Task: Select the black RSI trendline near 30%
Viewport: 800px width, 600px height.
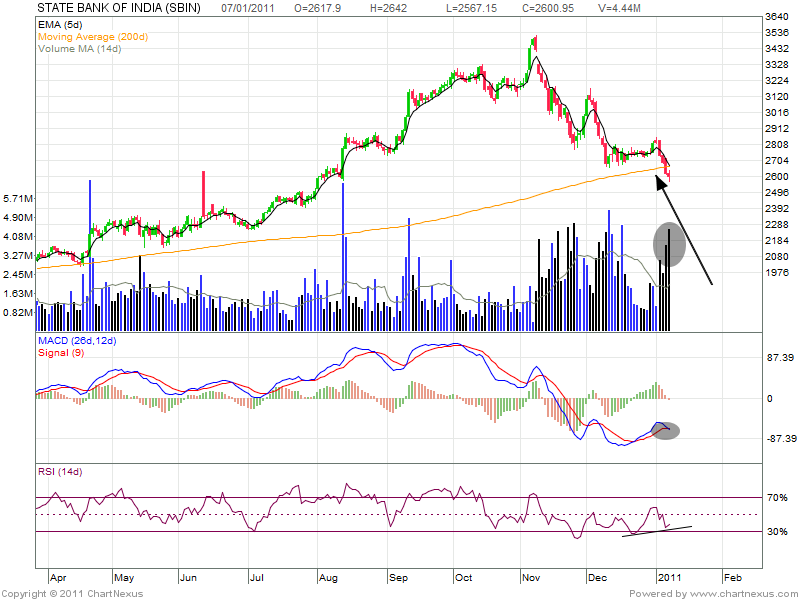Action: (656, 531)
